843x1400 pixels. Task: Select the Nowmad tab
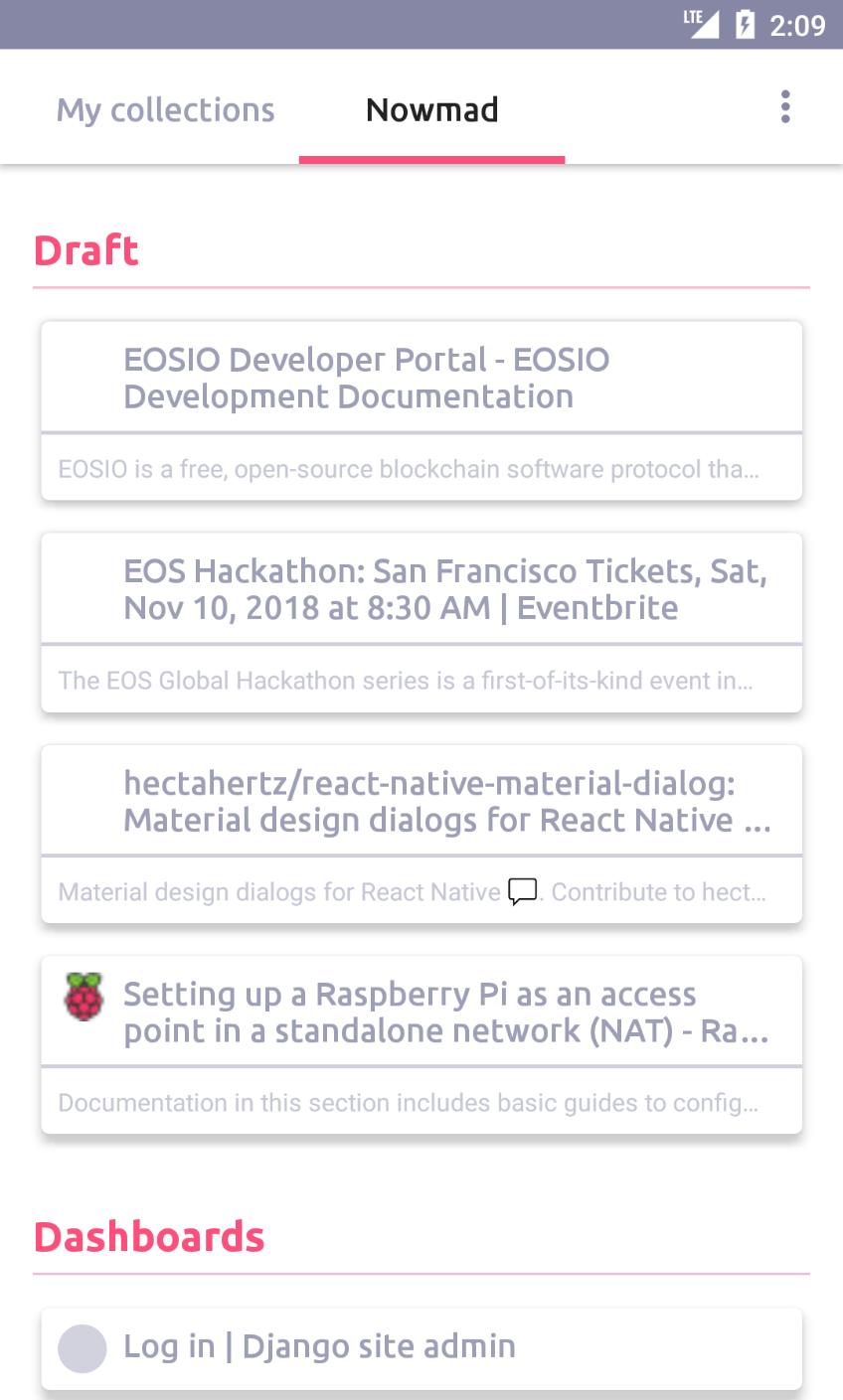pos(431,109)
